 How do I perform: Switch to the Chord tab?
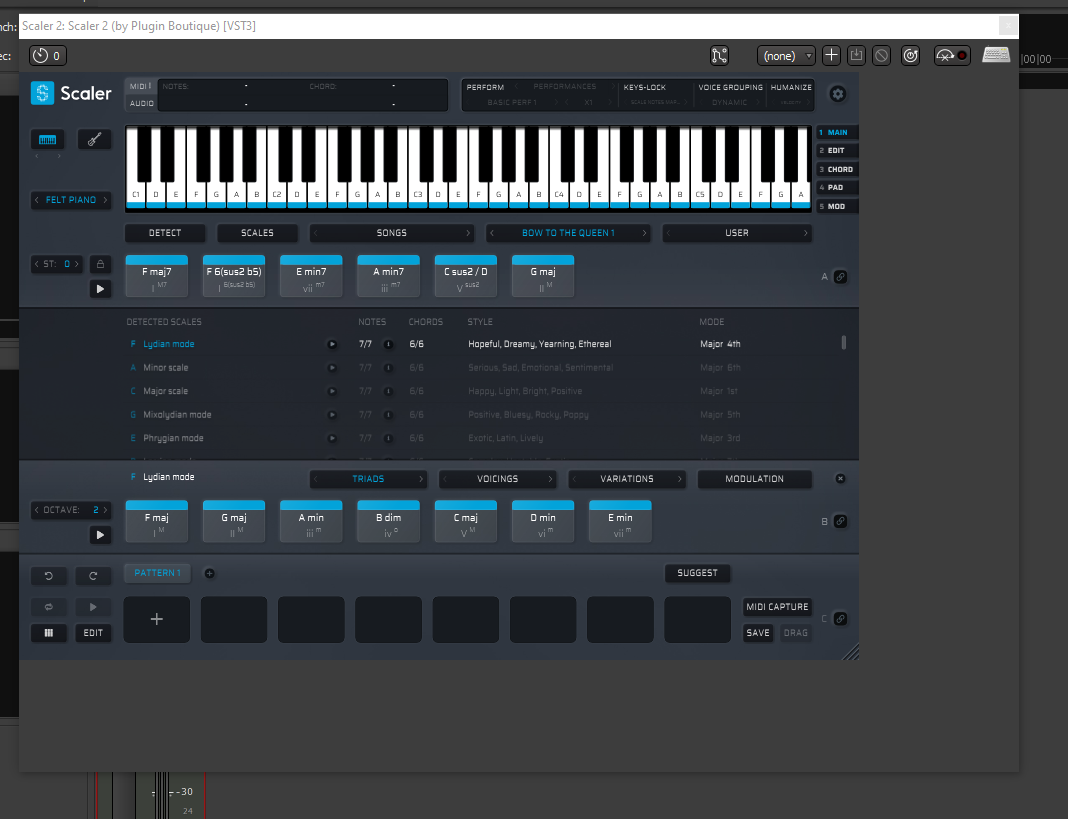[837, 169]
